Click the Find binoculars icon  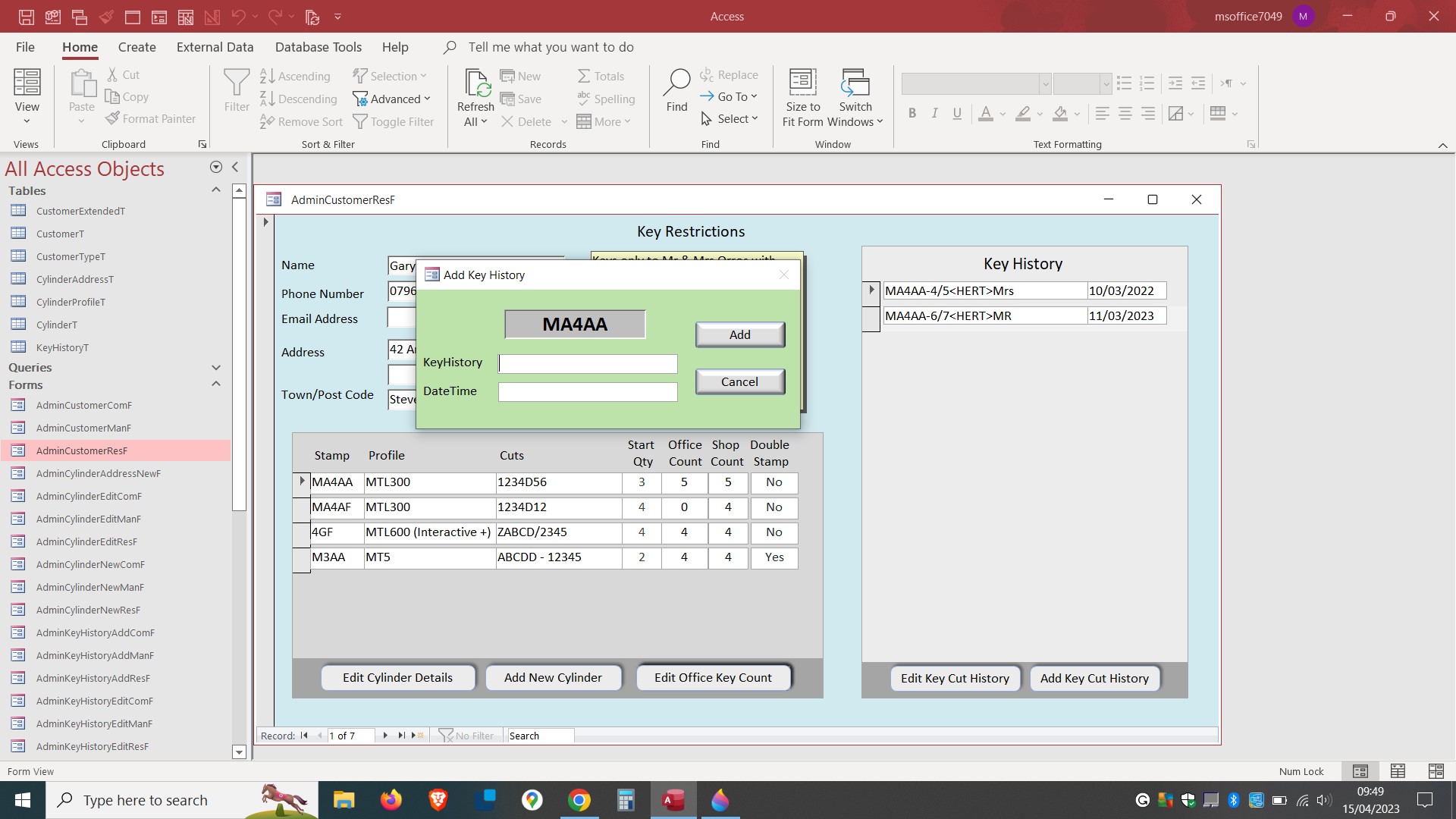click(x=676, y=82)
